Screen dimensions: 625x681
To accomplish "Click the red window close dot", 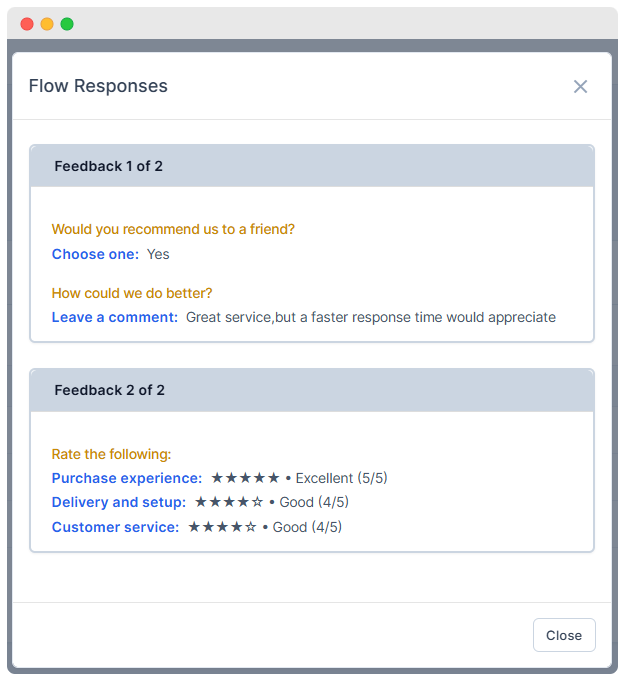I will tap(27, 24).
